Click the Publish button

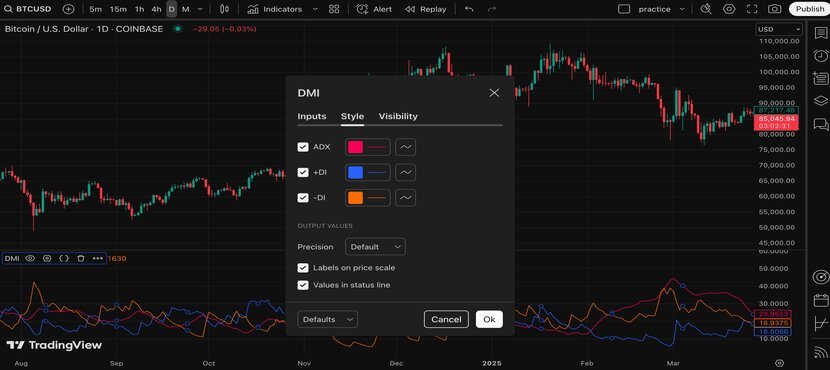pyautogui.click(x=809, y=9)
